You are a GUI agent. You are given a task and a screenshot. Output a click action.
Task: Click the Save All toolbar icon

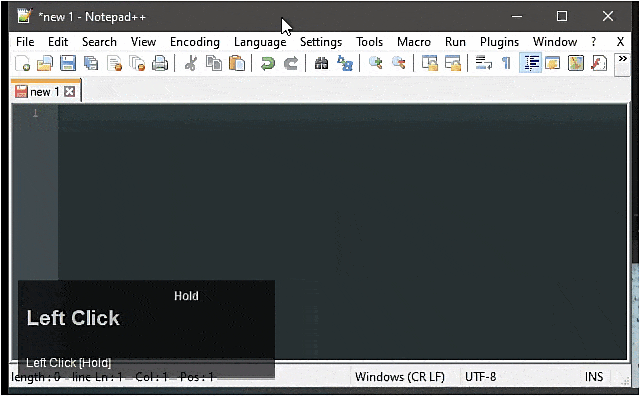tap(91, 64)
